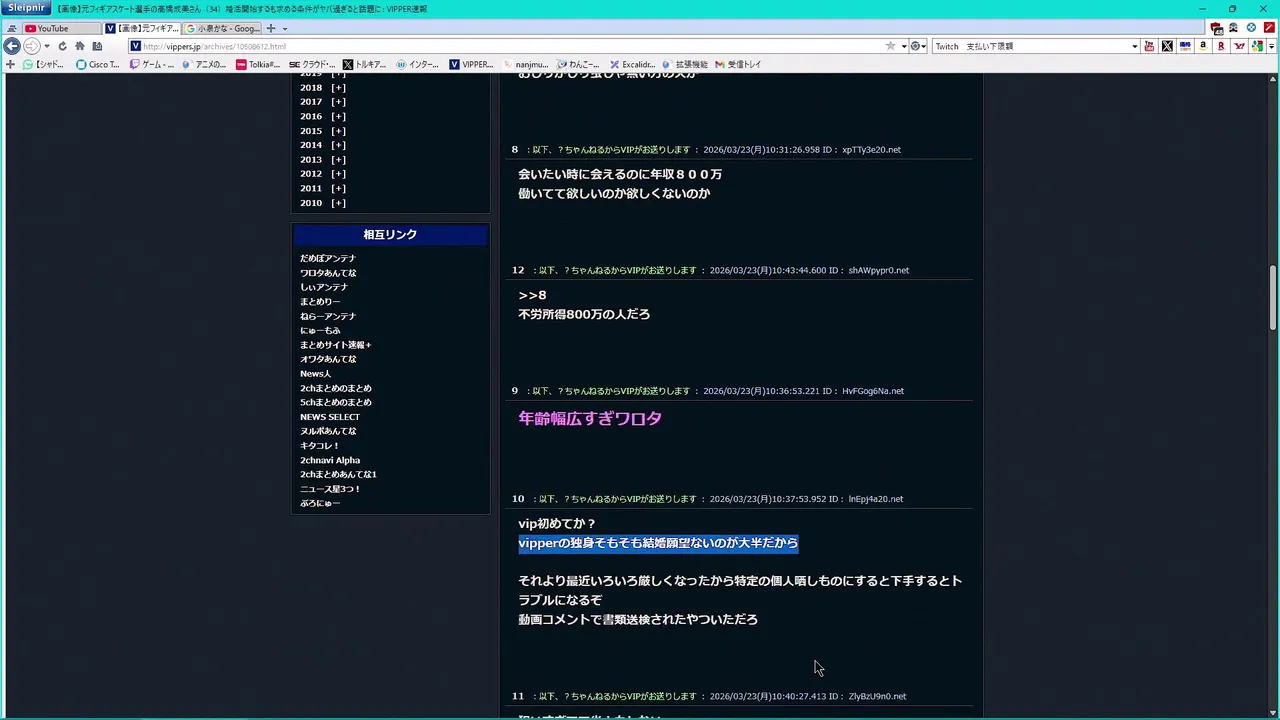Open the Tolkia# bookmark
Screen dimensions: 1280x720
pos(258,64)
